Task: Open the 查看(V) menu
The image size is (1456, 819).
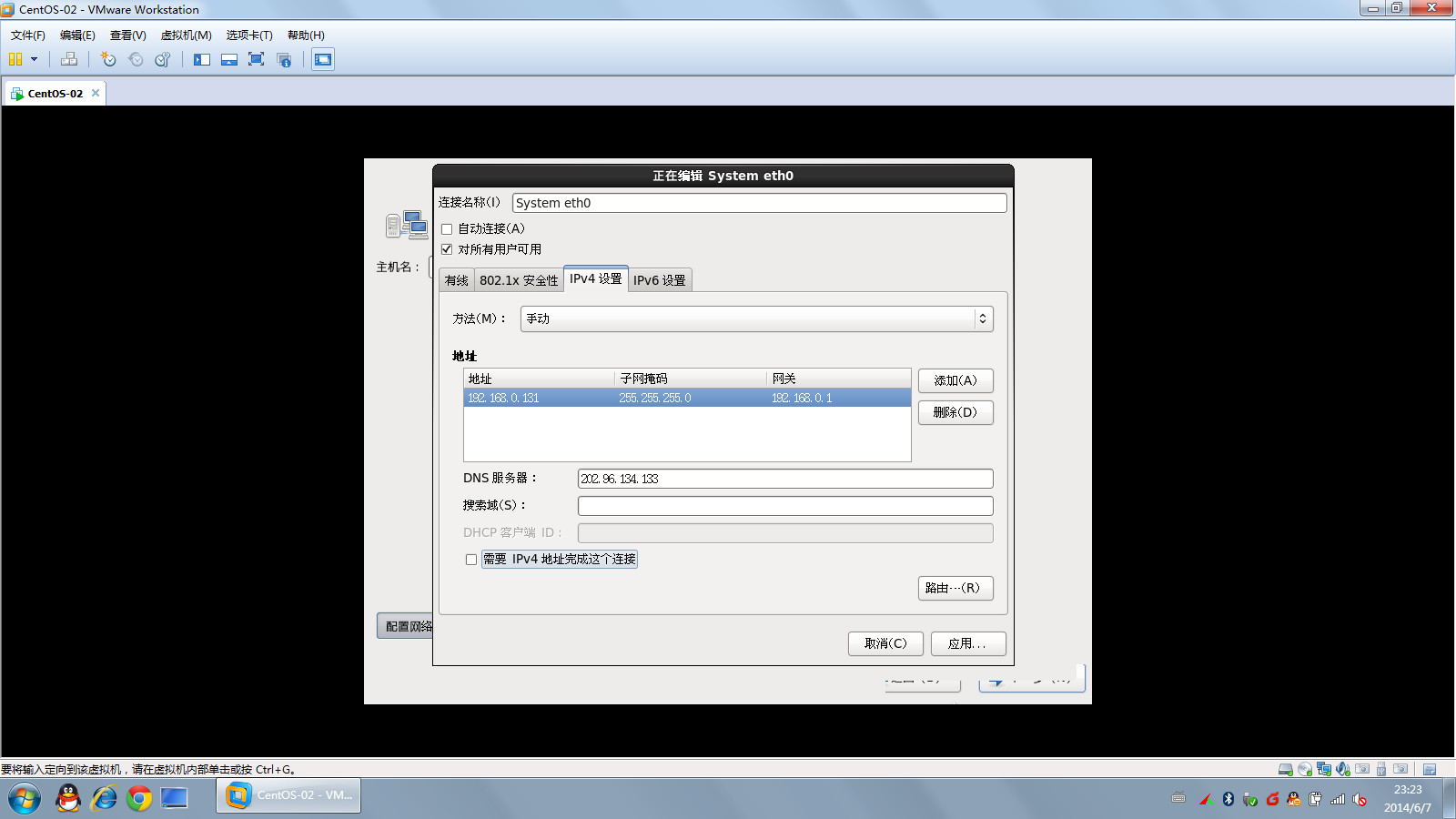Action: point(128,35)
